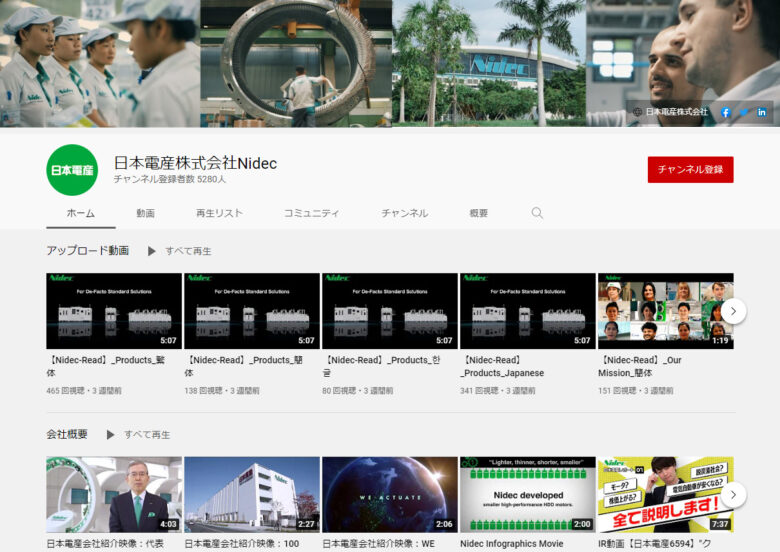Subscribe with the チャンネル登録 button
The width and height of the screenshot is (780, 552).
point(690,170)
